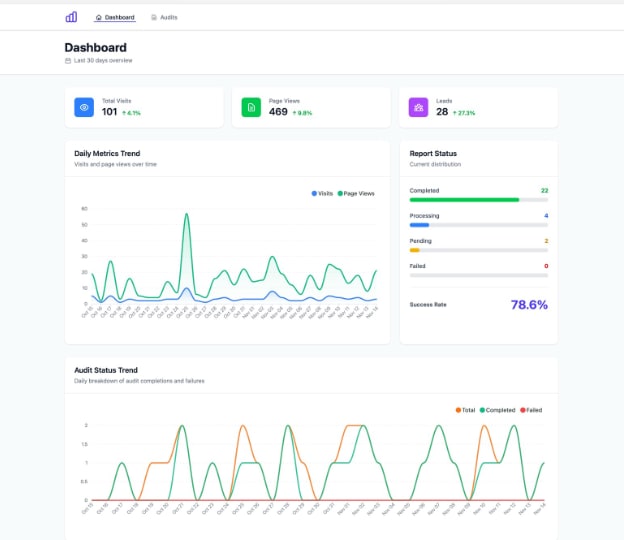Click the green arrow next to 27.3%
The image size is (624, 540).
point(455,113)
